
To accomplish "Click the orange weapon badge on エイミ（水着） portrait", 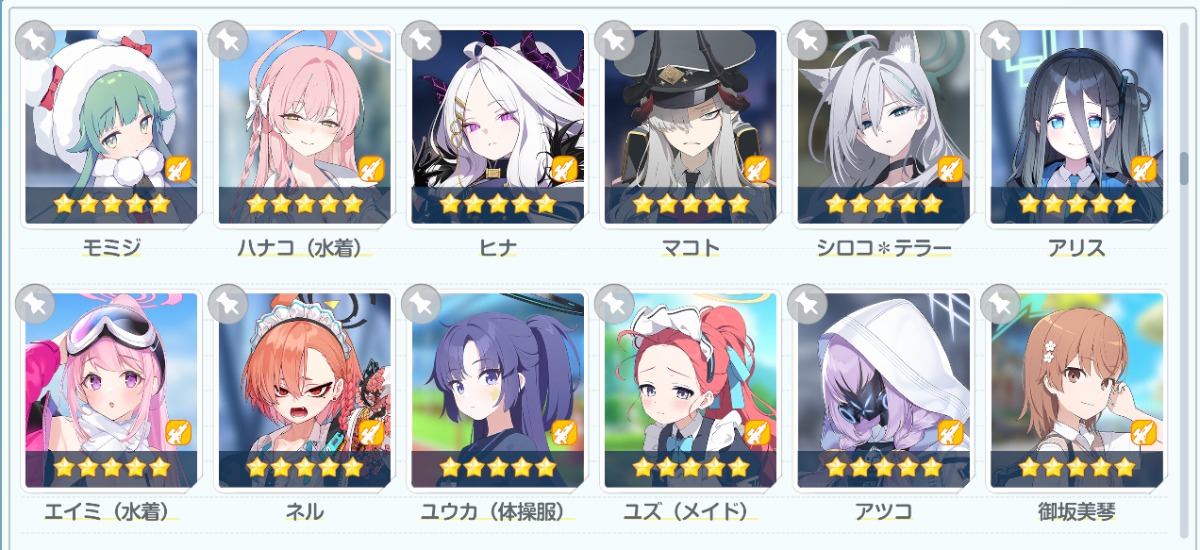I will click(178, 433).
